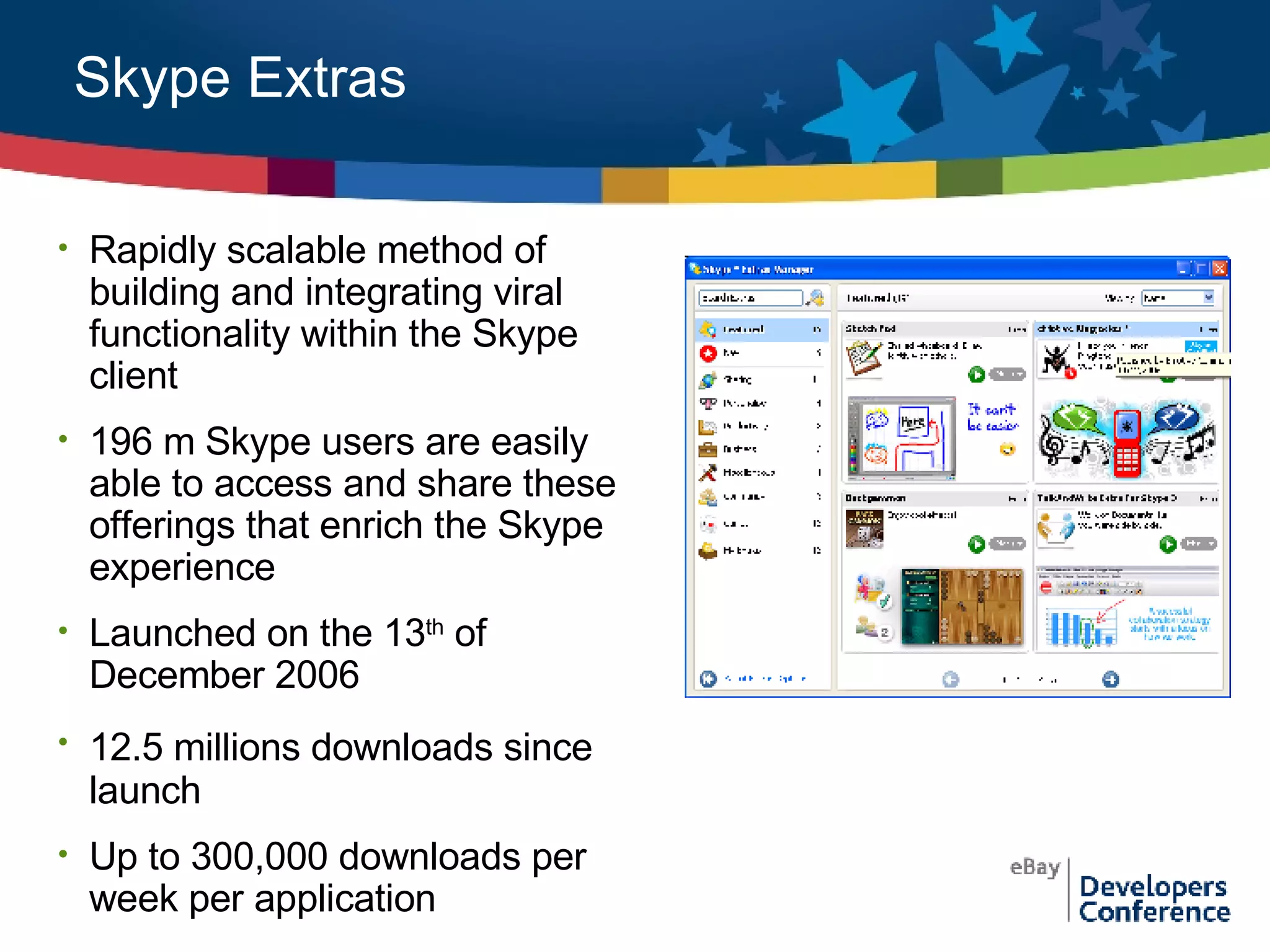Open the My Extras nest icon category

(763, 550)
